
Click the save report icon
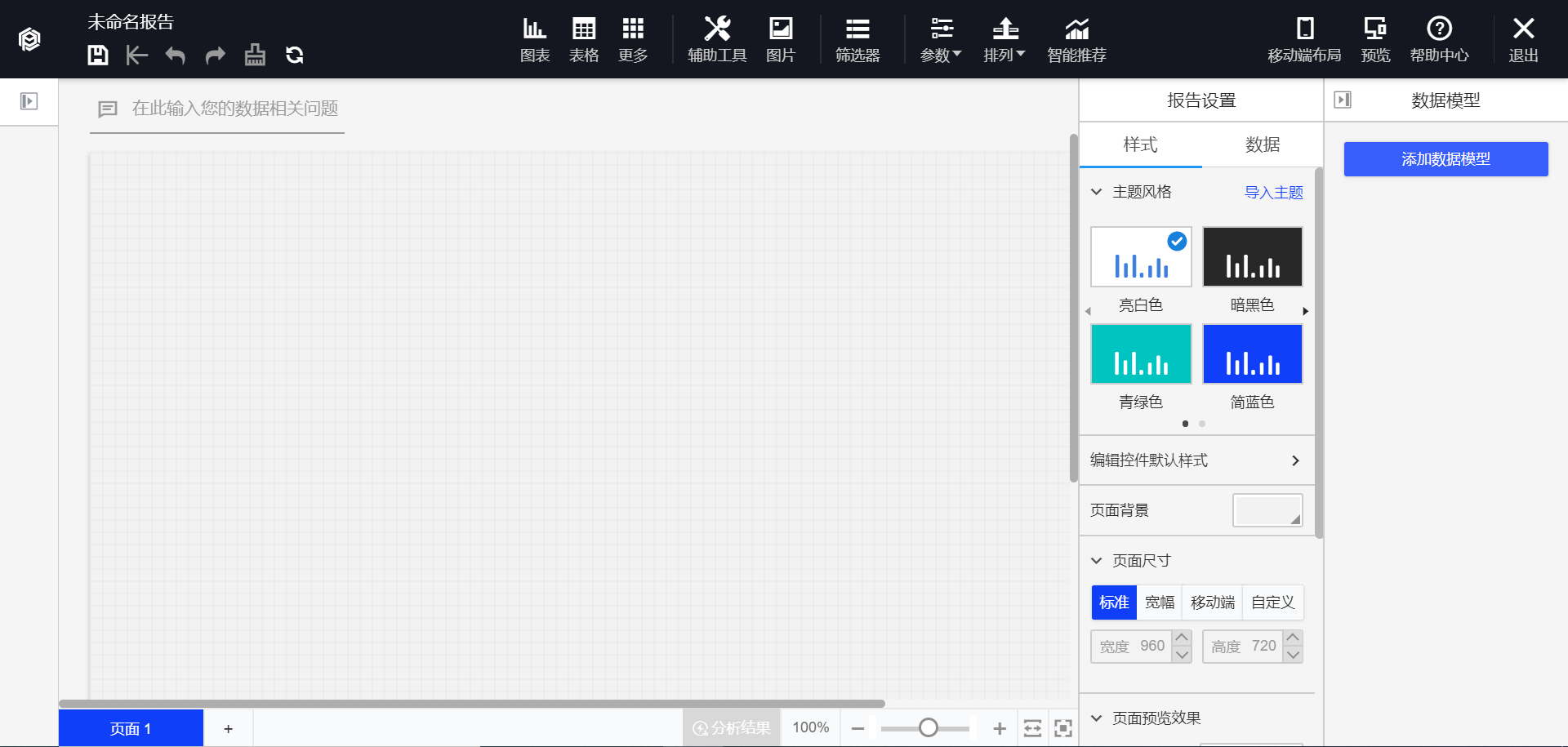(x=98, y=56)
